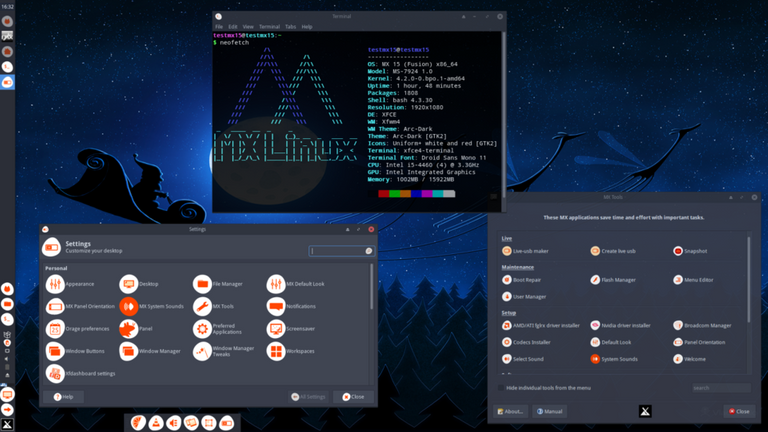
Task: Click About button in MX Tools
Action: click(510, 411)
